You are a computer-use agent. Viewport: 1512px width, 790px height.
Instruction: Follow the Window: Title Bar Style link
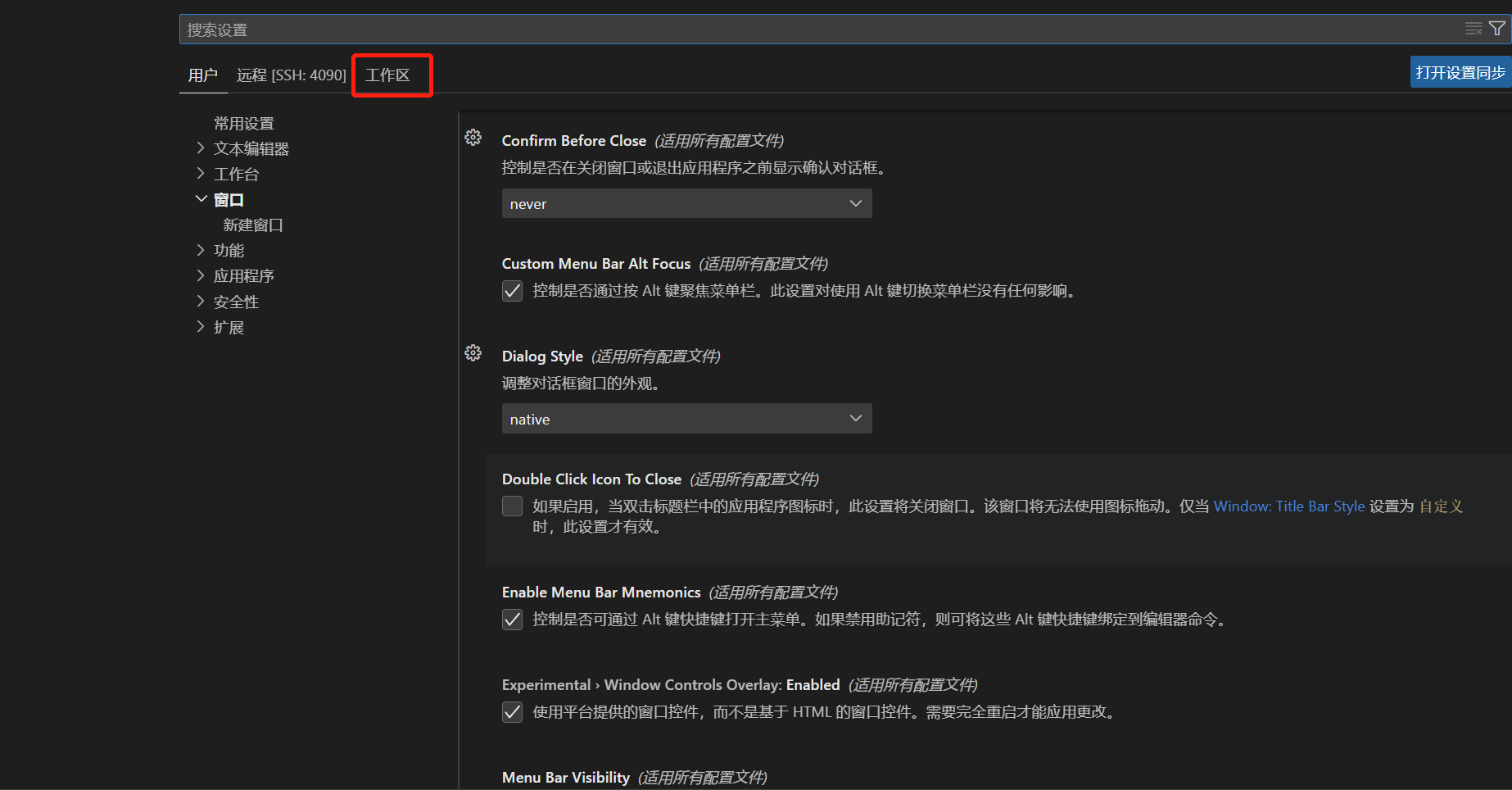(x=1289, y=506)
